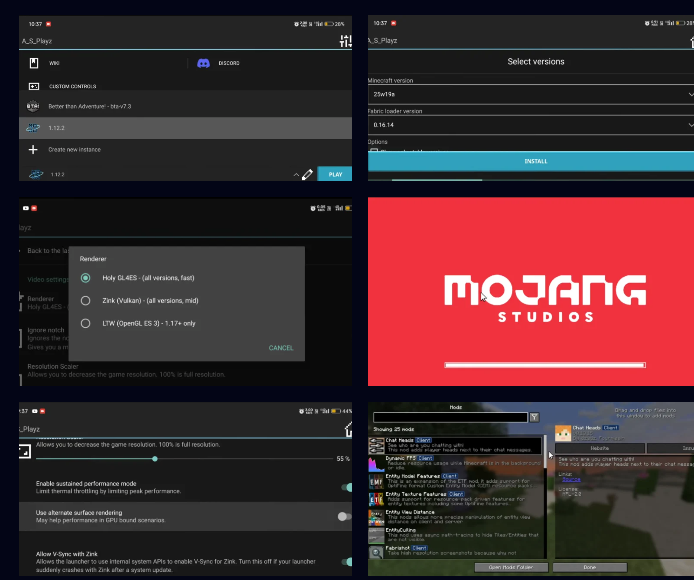Image resolution: width=694 pixels, height=580 pixels.
Task: Click CANCEL in Renderer dialog
Action: [281, 348]
